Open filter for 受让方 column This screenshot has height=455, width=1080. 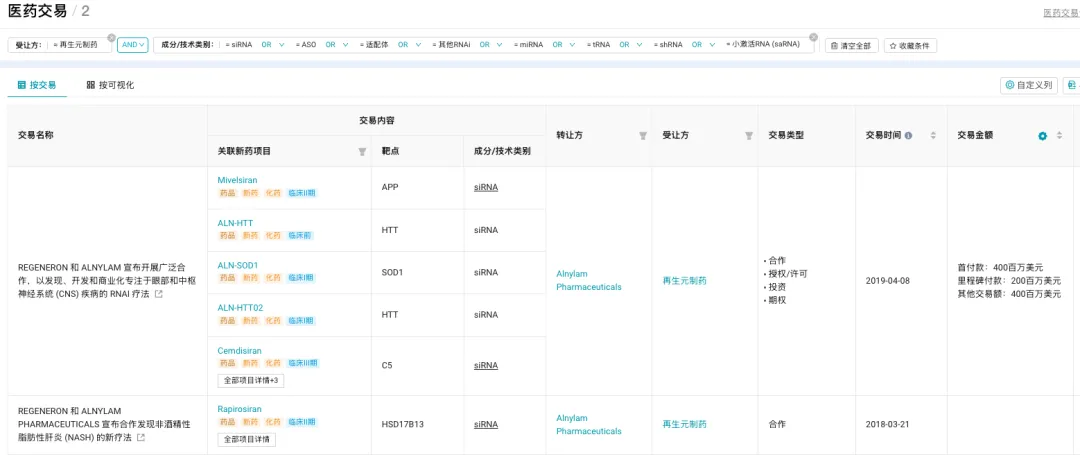[748, 136]
